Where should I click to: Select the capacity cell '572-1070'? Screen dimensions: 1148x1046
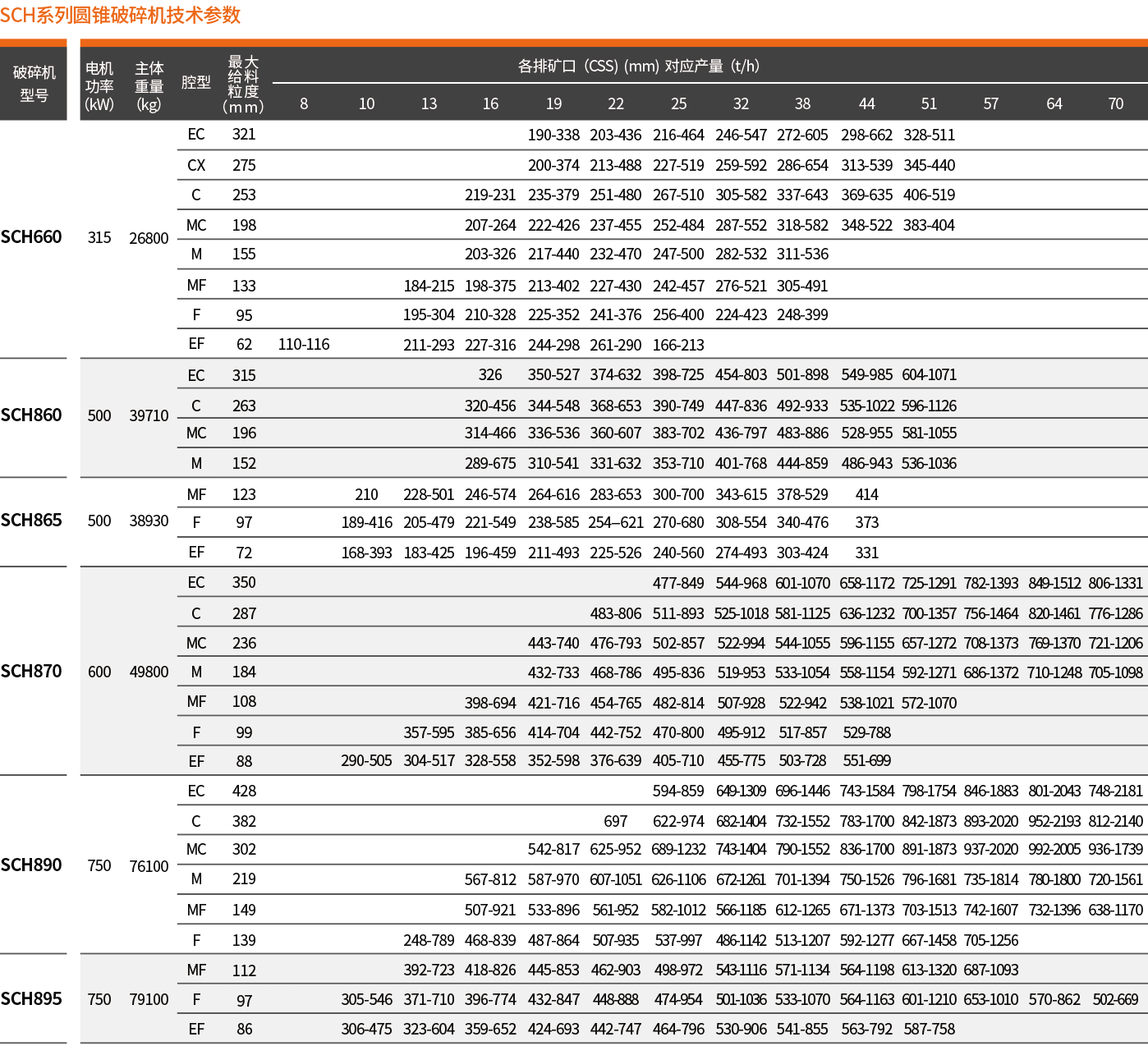930,704
